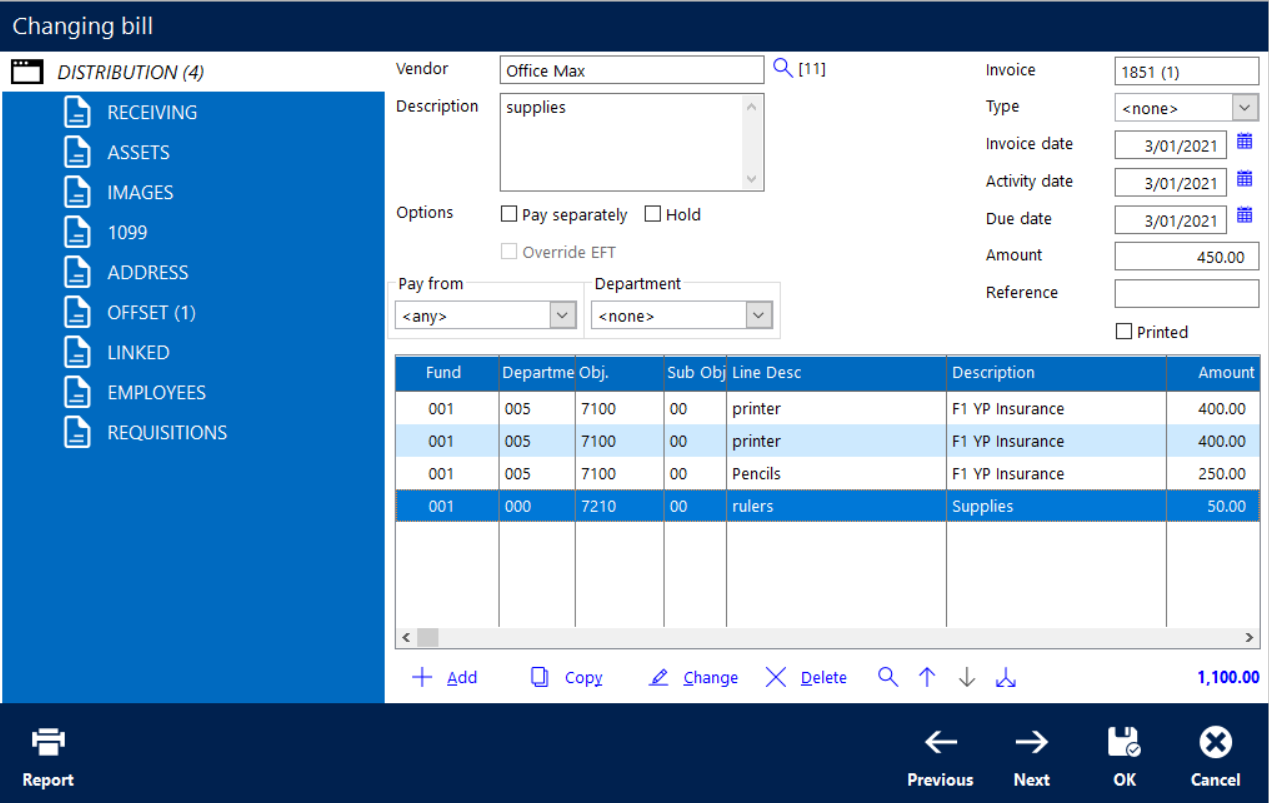Toggle the Printed checkbox
The image size is (1269, 803).
pyautogui.click(x=1124, y=332)
